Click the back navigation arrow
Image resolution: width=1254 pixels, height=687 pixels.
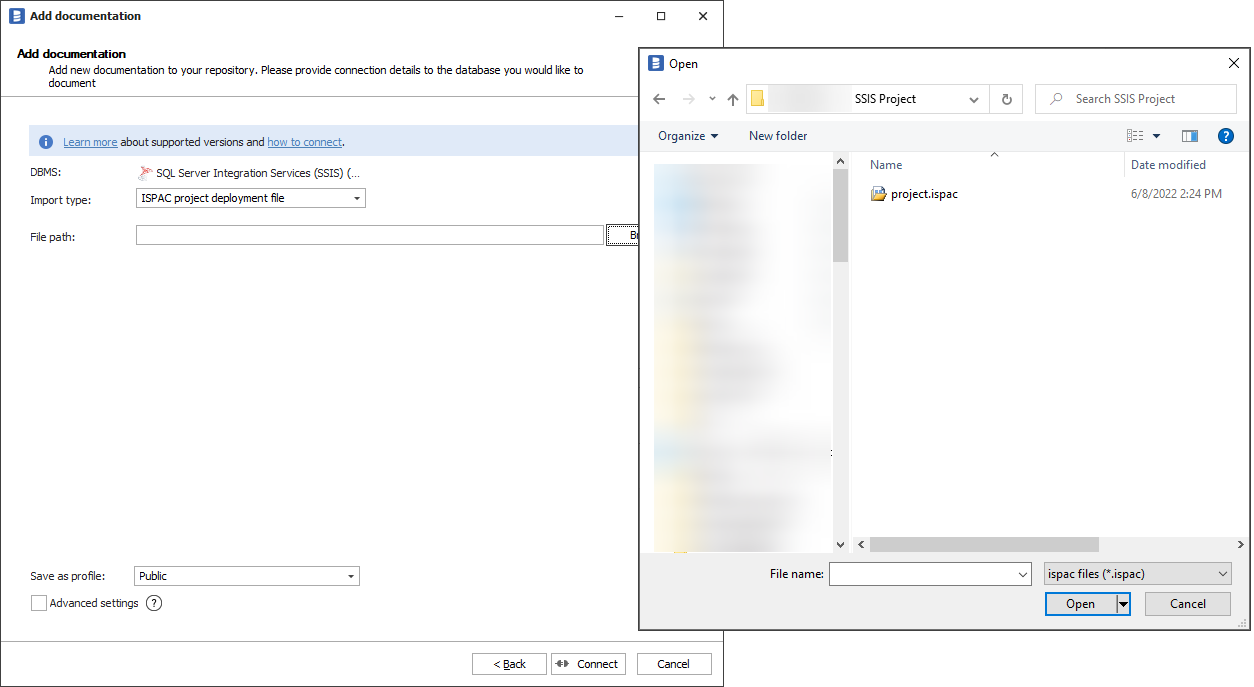pos(659,99)
